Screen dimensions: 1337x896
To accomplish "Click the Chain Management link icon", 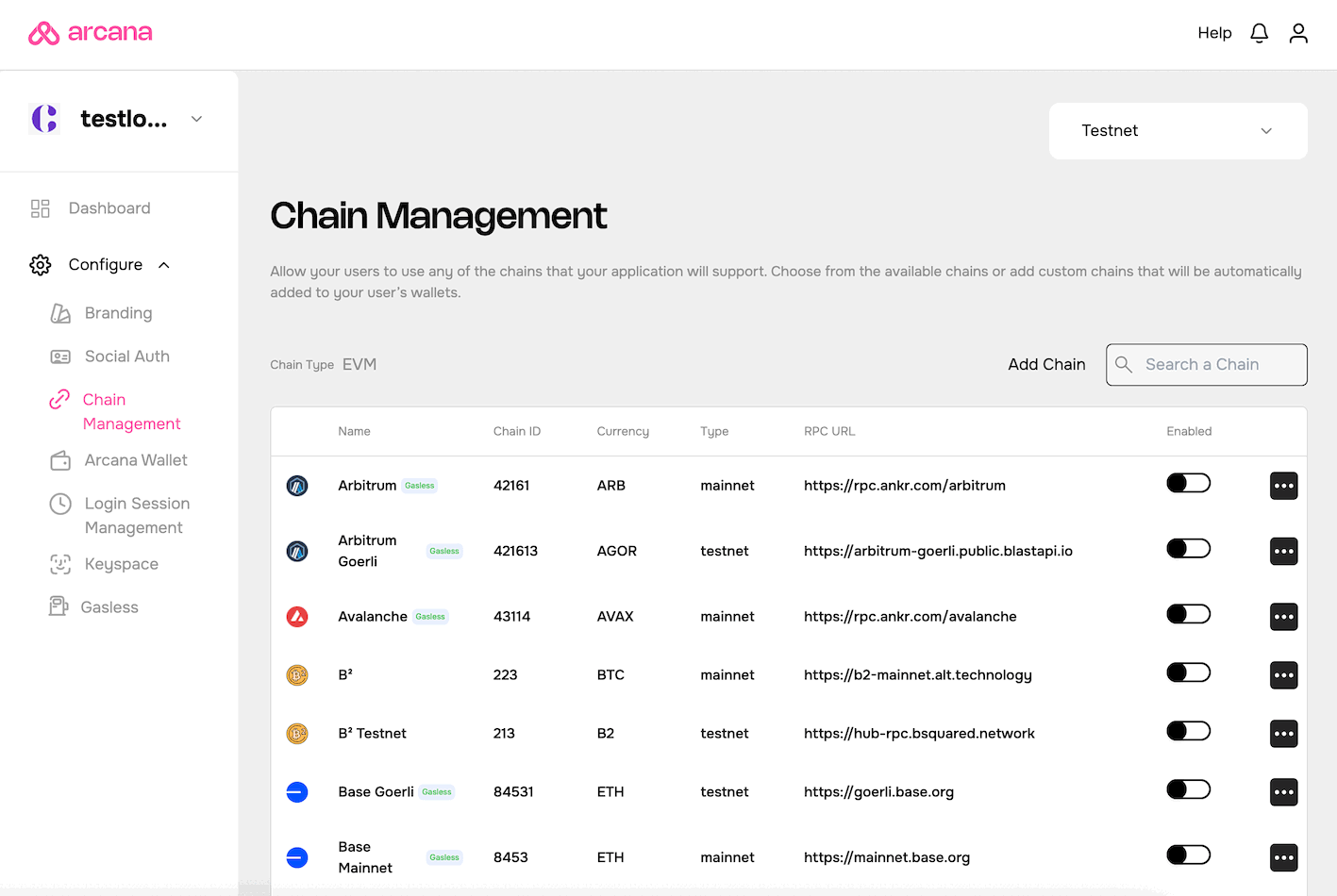I will pos(59,400).
